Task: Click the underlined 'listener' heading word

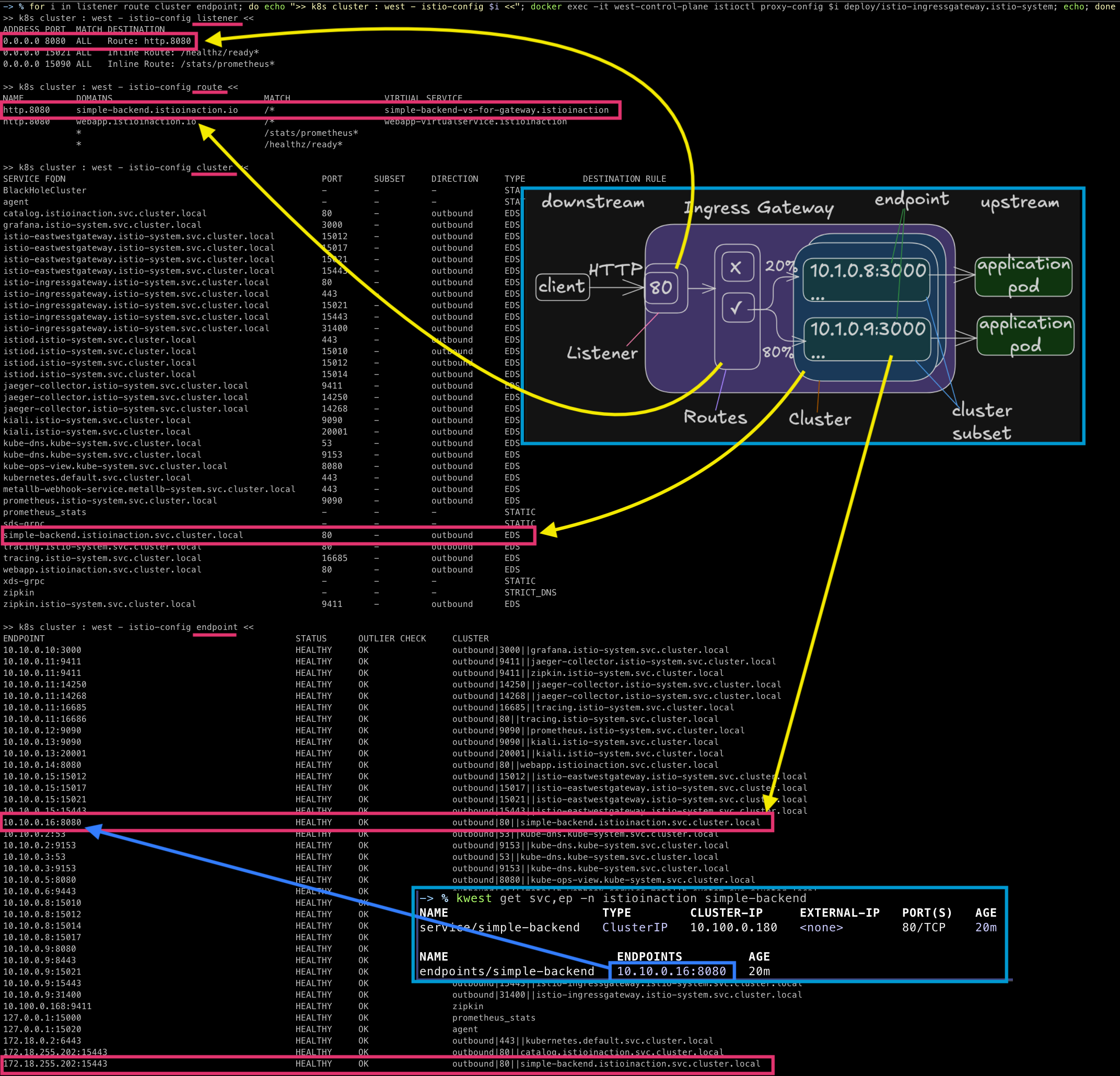Action: [x=217, y=18]
